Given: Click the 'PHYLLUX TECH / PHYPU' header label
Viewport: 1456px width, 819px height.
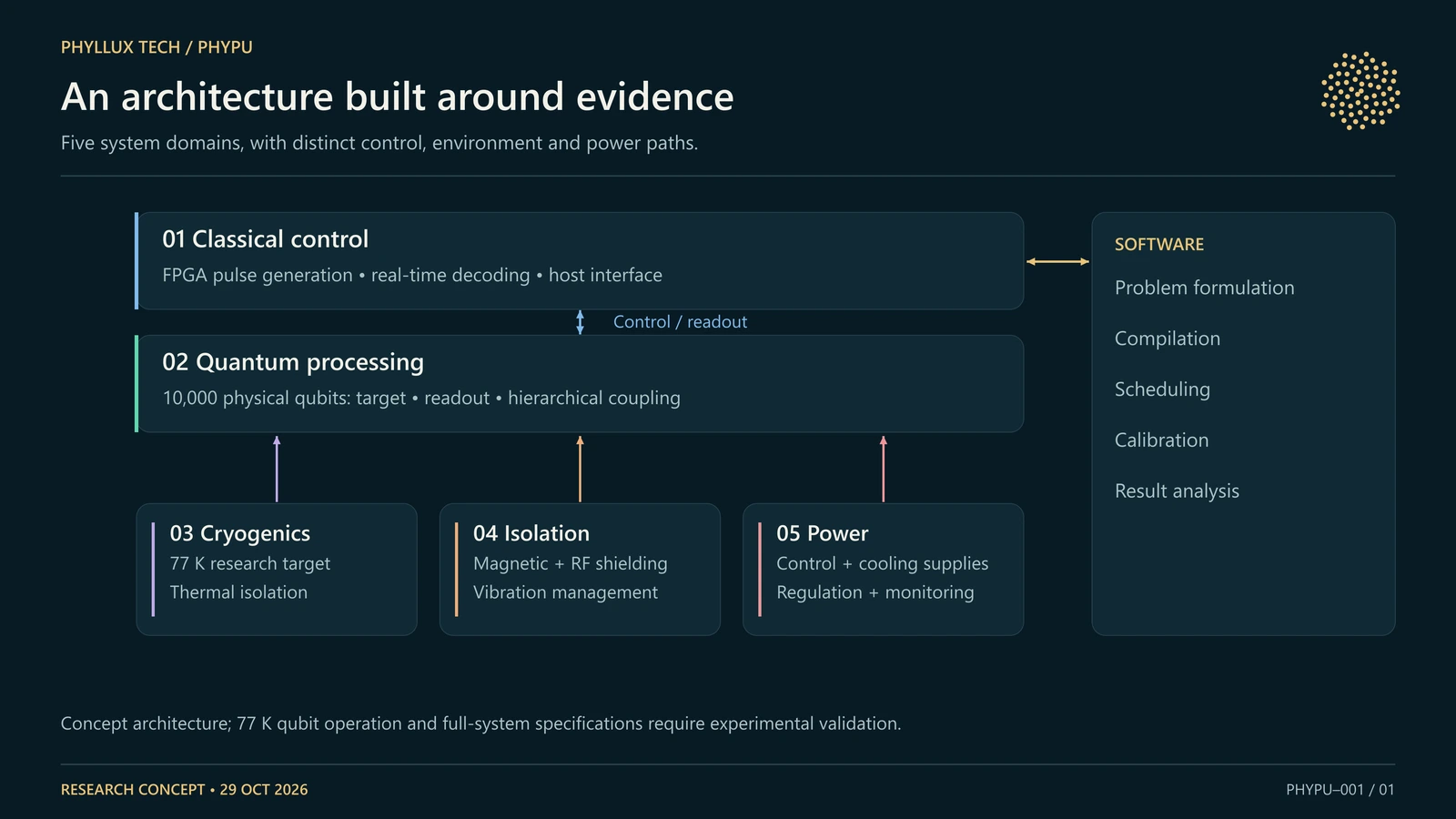Looking at the screenshot, I should [157, 47].
